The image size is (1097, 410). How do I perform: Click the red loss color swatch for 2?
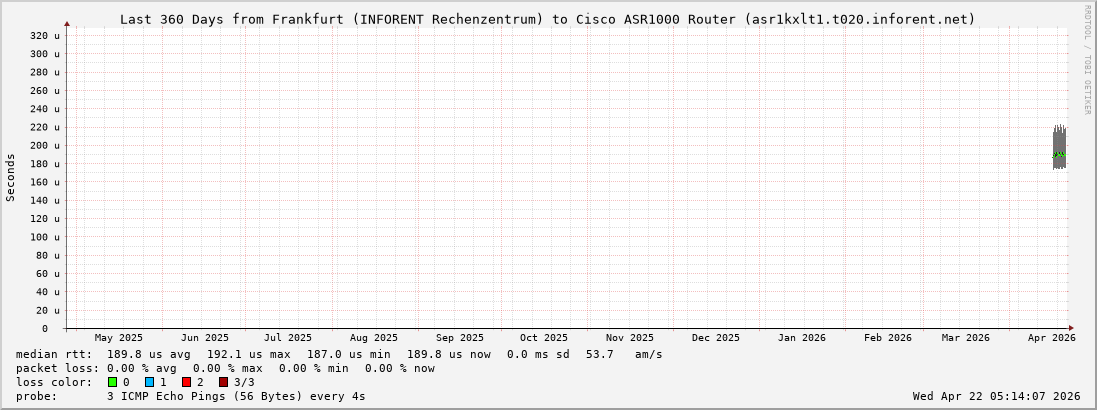coord(186,382)
